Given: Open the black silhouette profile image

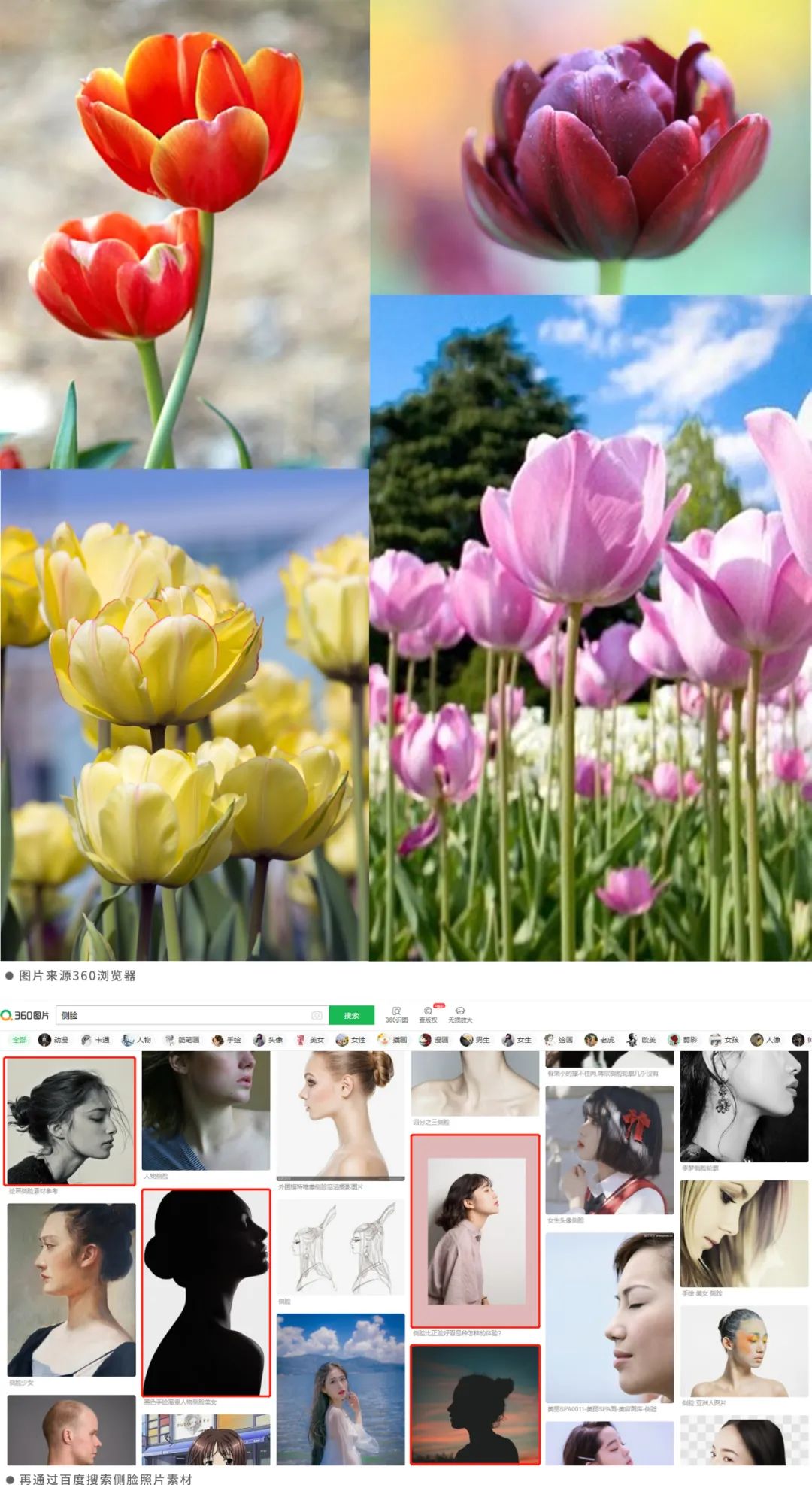Looking at the screenshot, I should 206,1292.
